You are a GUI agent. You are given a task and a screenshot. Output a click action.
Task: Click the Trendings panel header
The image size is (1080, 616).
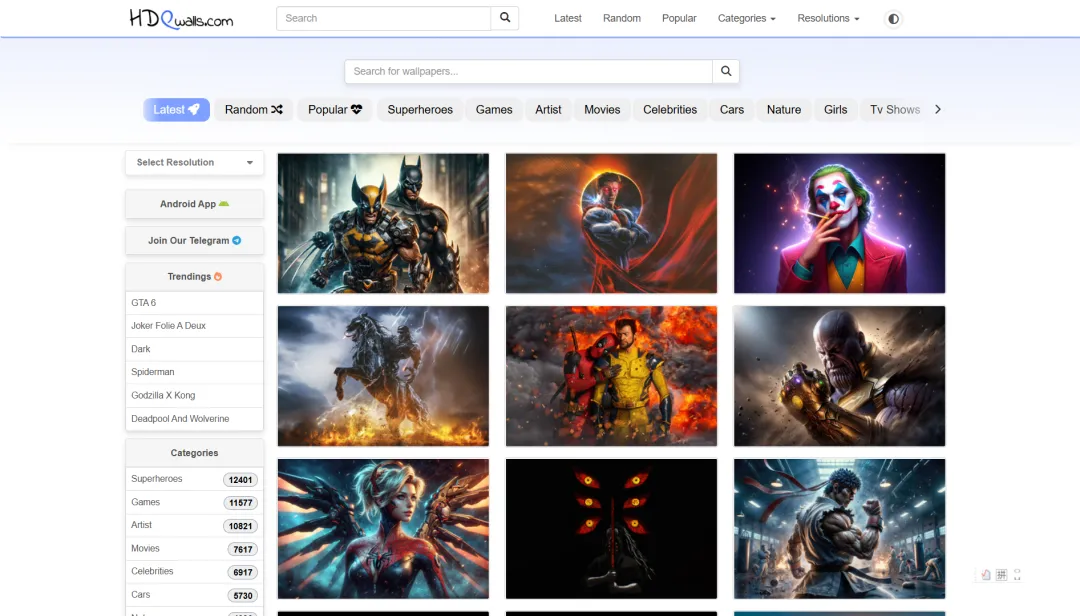194,276
